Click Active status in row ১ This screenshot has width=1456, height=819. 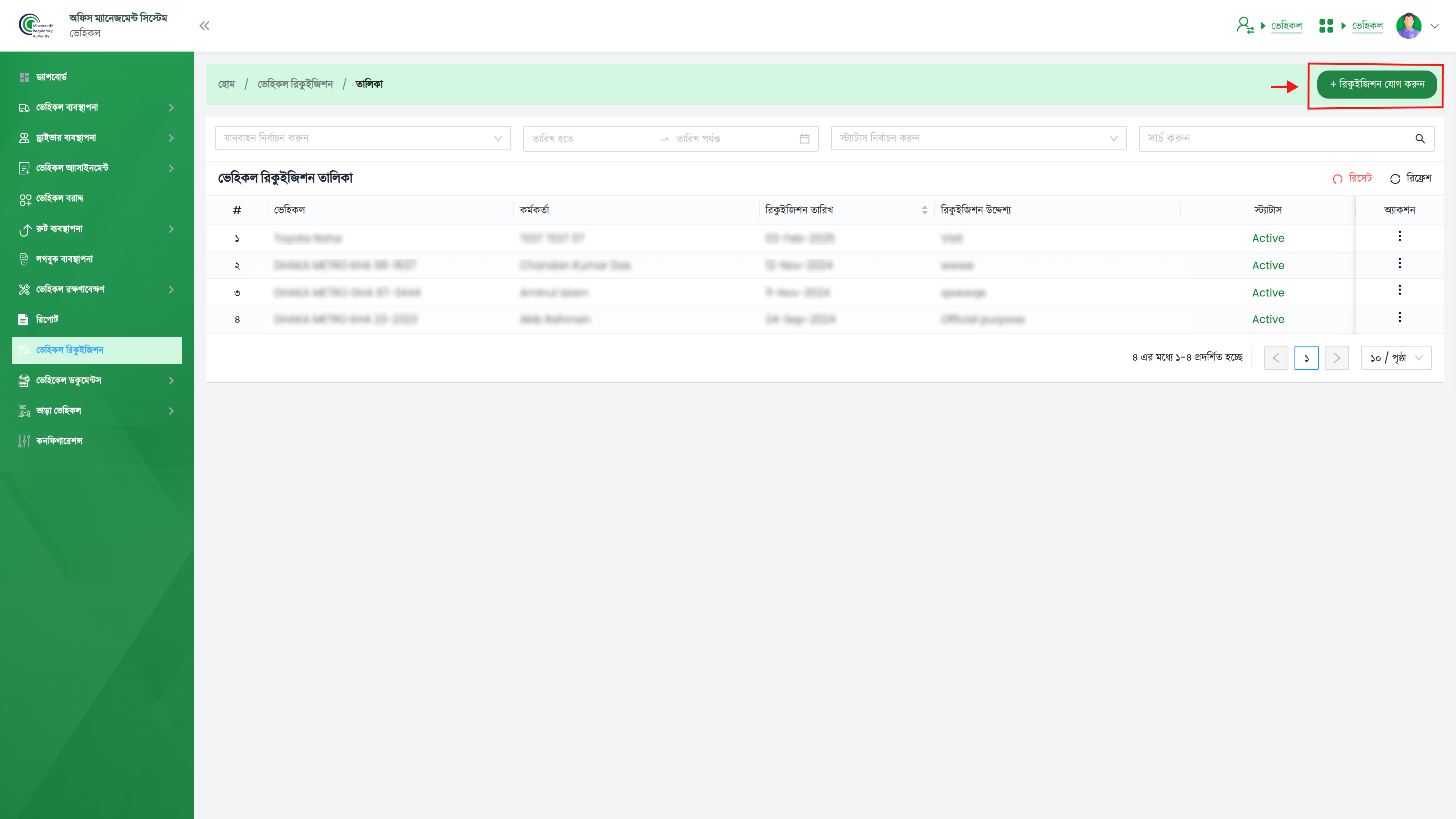pos(1268,238)
